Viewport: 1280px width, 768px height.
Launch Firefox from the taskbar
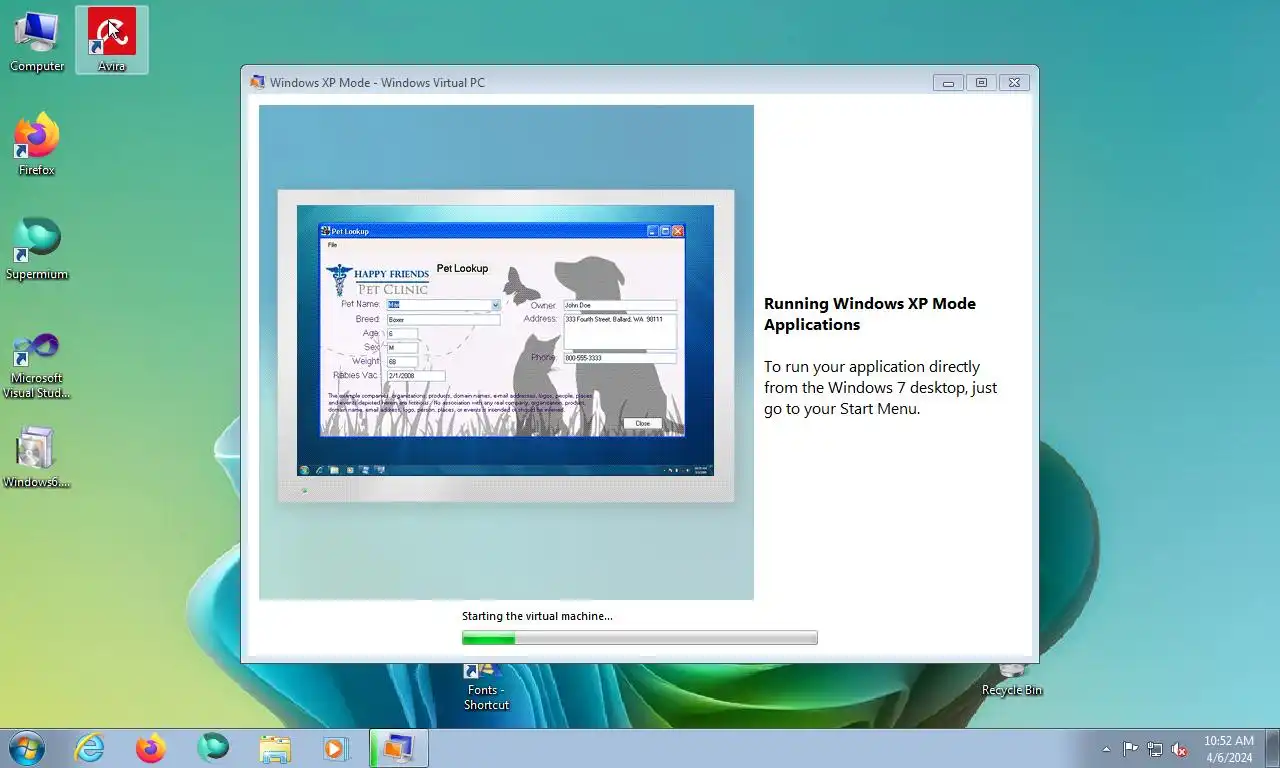pos(151,748)
